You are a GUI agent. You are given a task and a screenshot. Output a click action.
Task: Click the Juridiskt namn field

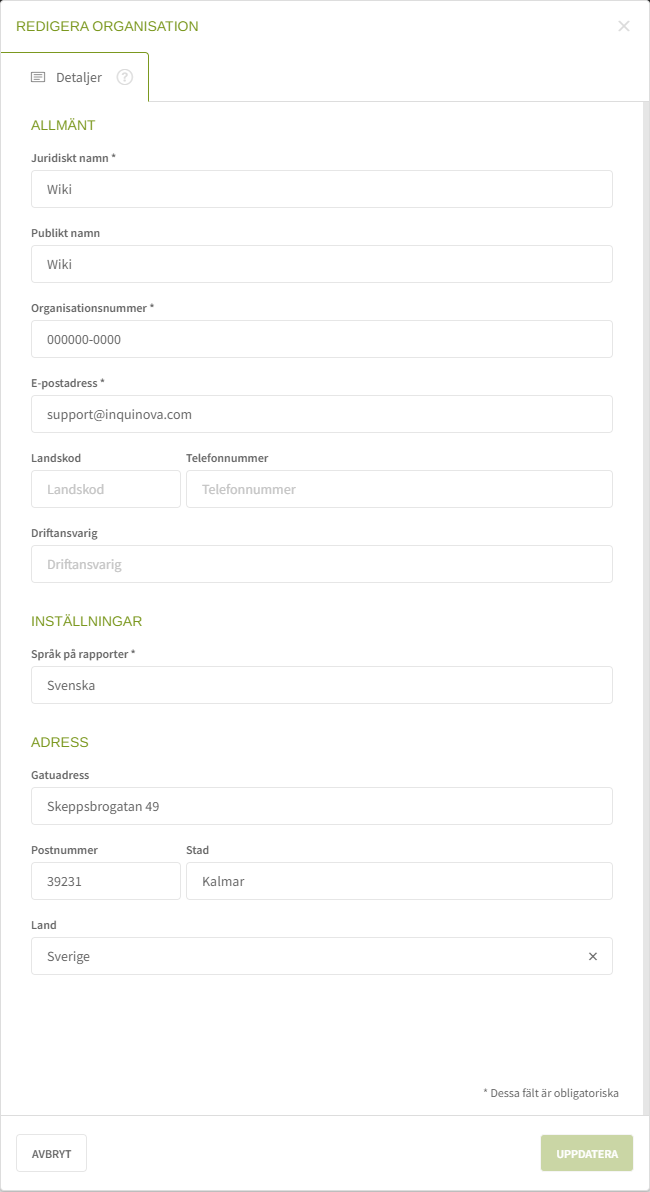point(321,189)
